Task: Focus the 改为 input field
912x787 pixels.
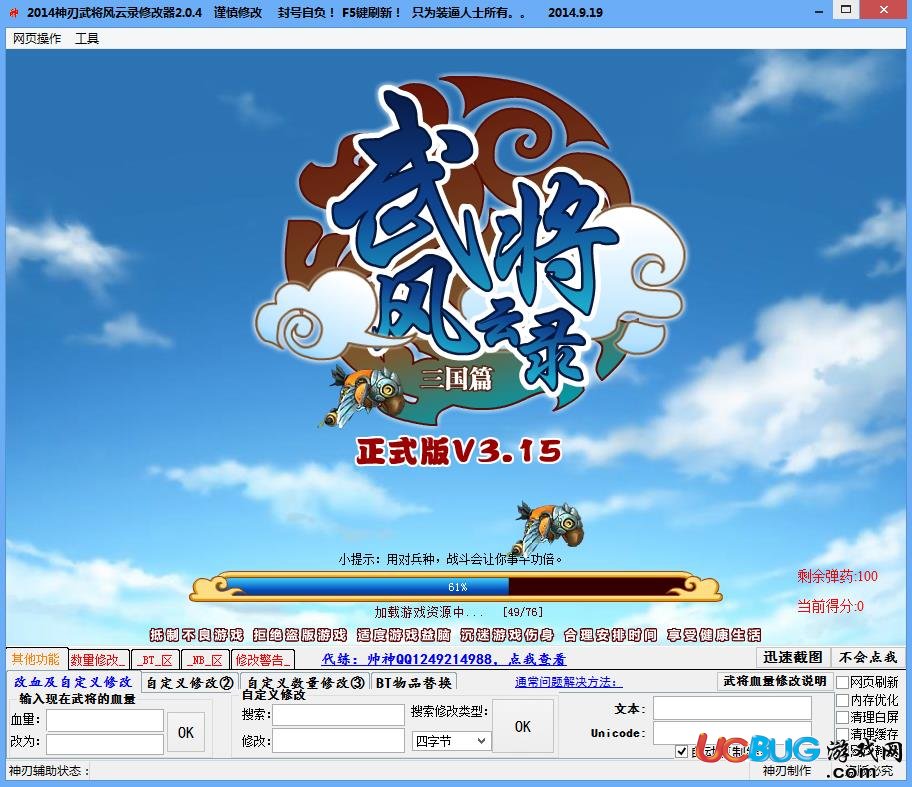Action: pos(105,743)
